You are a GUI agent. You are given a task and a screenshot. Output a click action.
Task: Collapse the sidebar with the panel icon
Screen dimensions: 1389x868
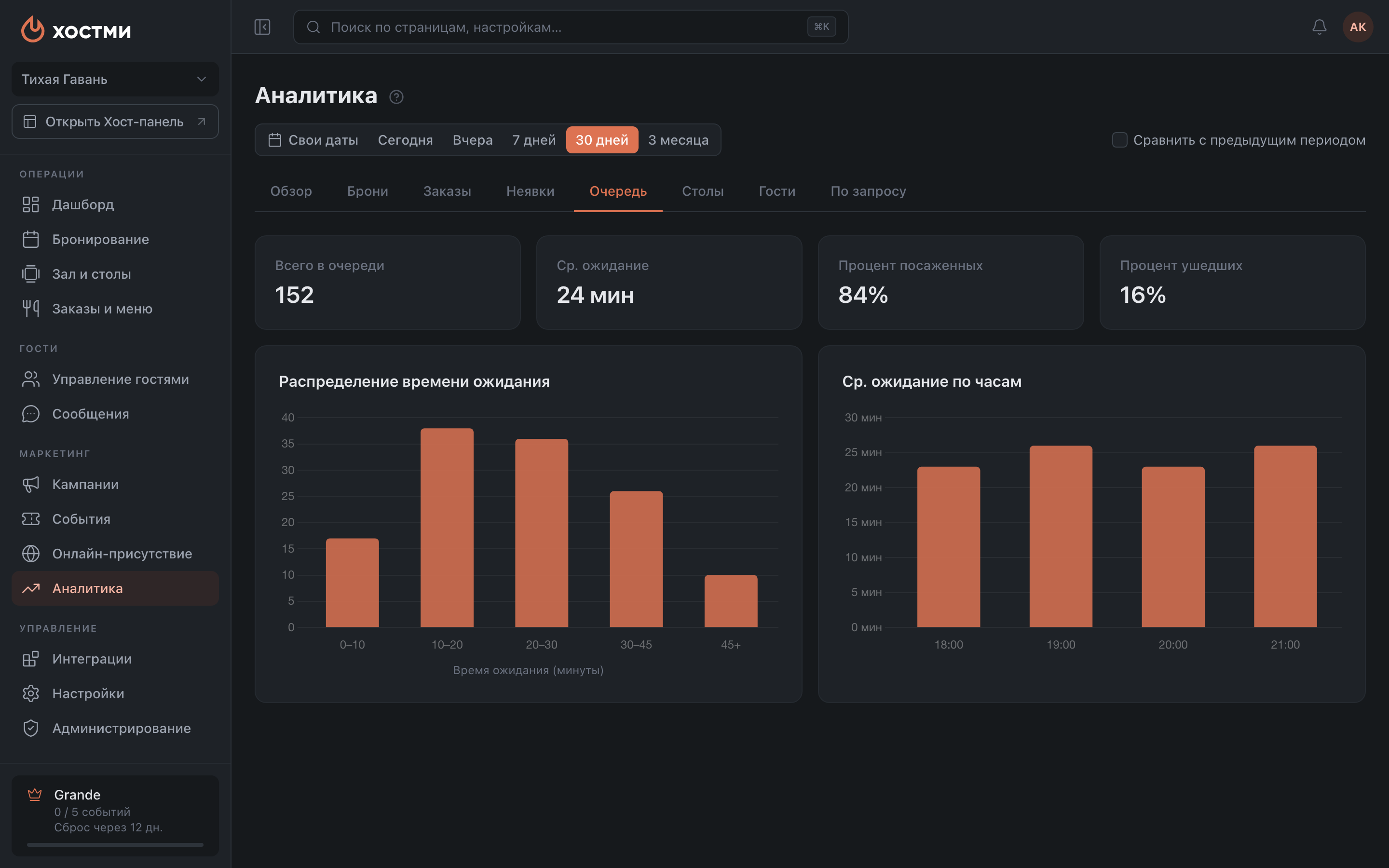point(262,27)
